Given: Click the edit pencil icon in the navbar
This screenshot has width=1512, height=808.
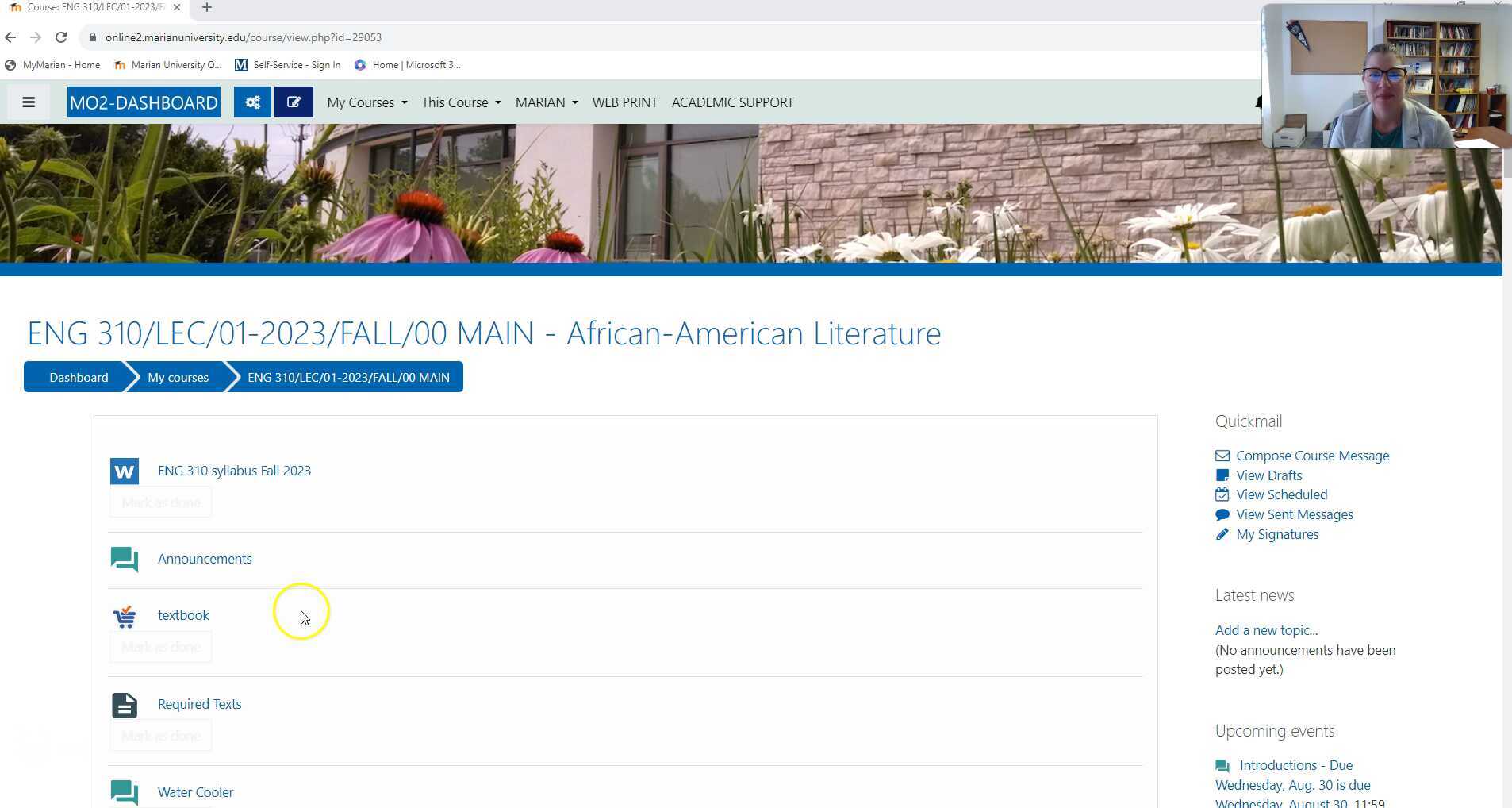Looking at the screenshot, I should point(294,102).
